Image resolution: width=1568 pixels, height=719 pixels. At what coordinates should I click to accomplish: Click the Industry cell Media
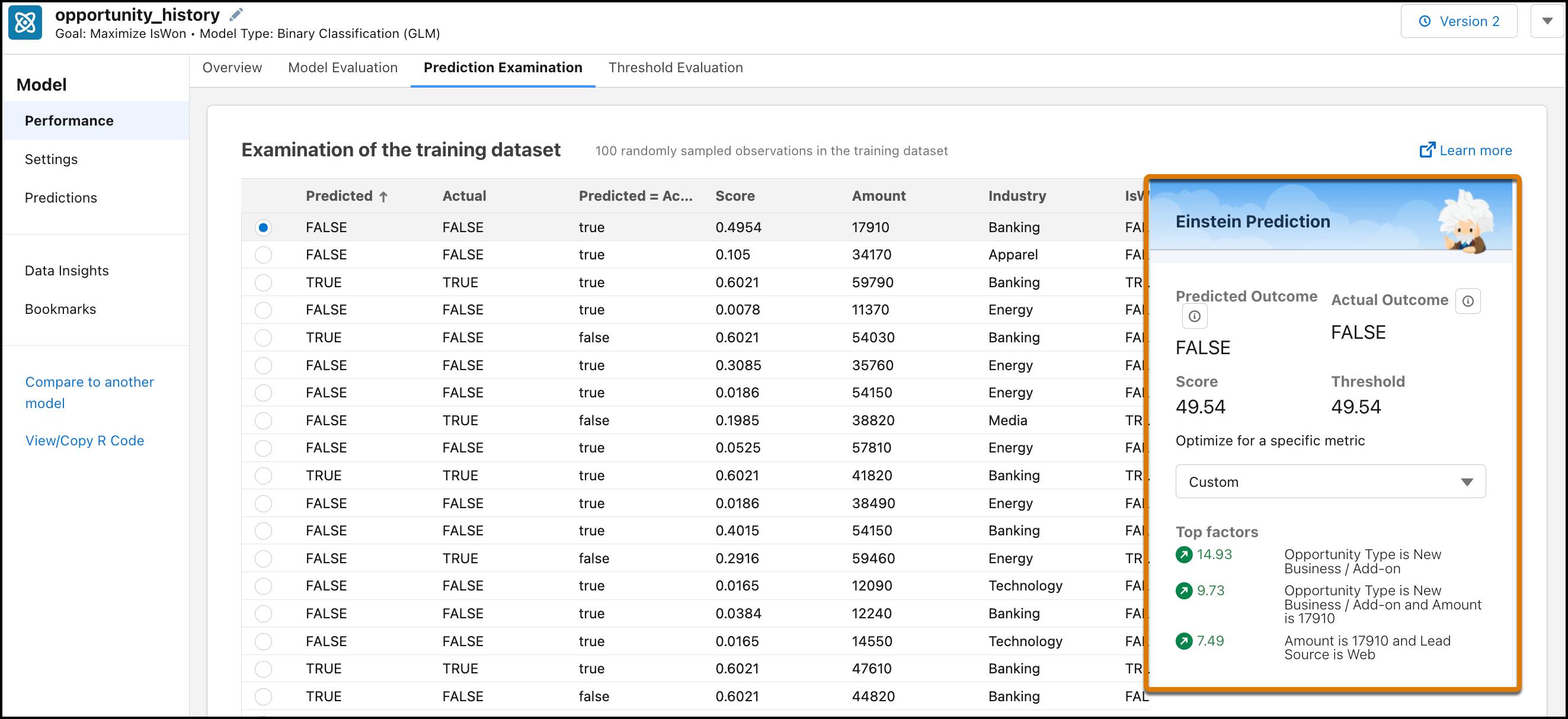coord(1007,421)
